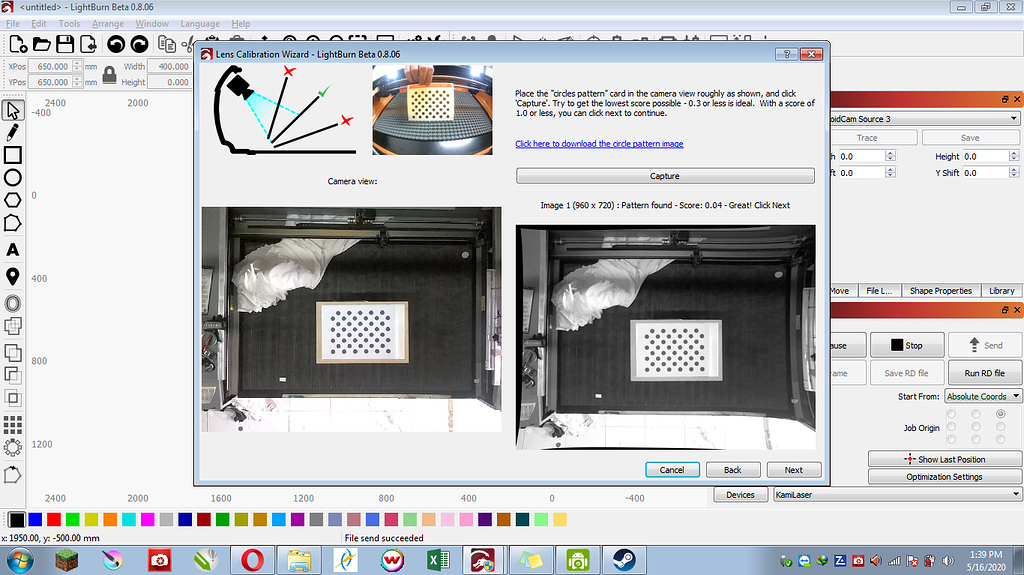This screenshot has height=575, width=1024.
Task: Click the wizard's help question mark button
Action: tap(786, 54)
